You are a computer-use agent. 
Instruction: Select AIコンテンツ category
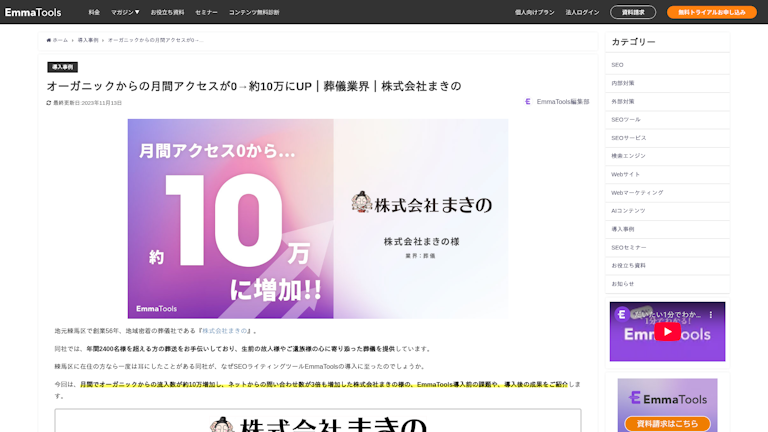pos(667,211)
